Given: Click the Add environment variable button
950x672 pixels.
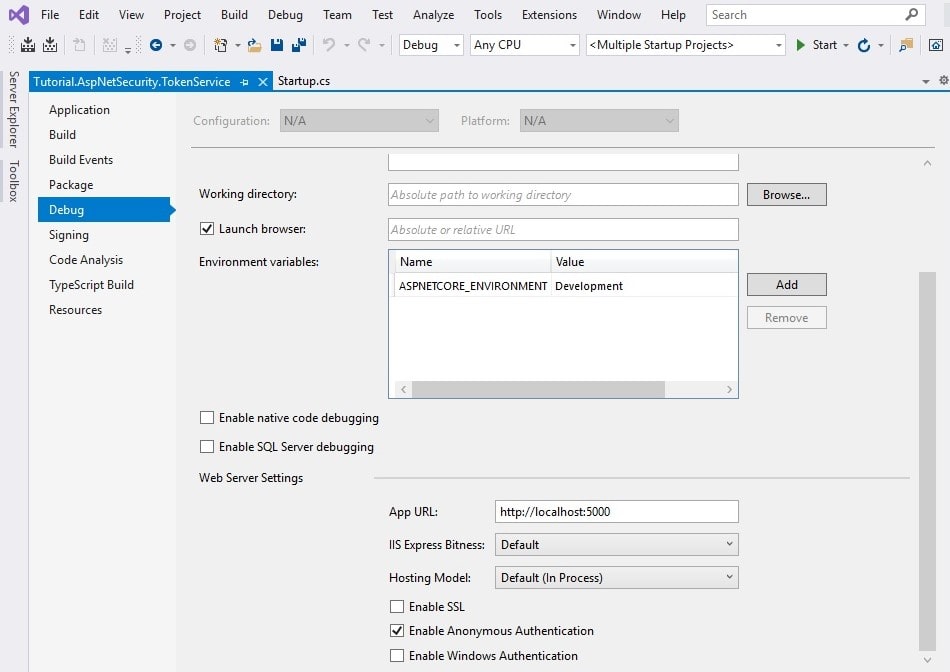Looking at the screenshot, I should (786, 284).
